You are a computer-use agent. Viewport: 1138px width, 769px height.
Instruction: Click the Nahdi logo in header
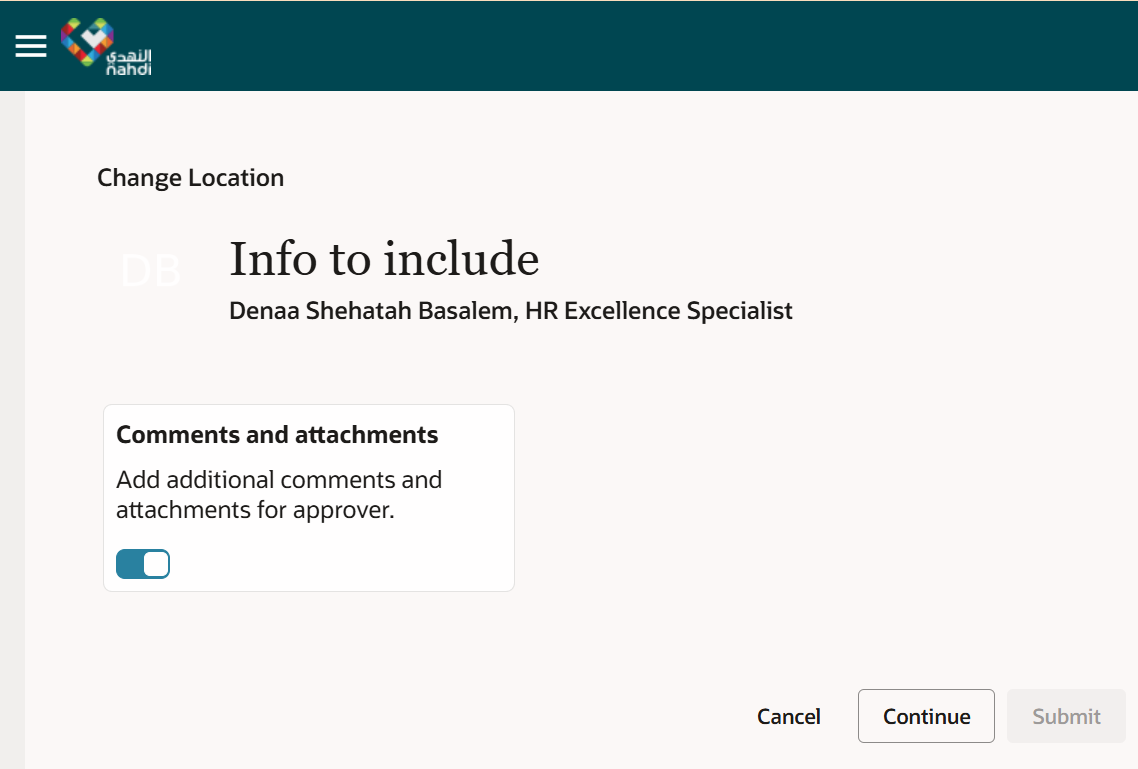pyautogui.click(x=106, y=46)
